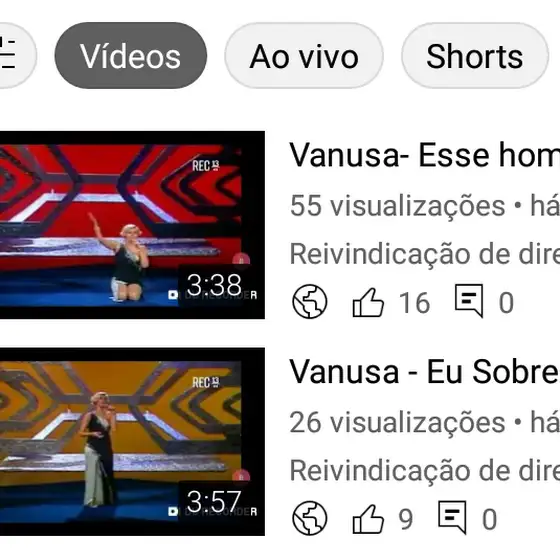The width and height of the screenshot is (560, 560).
Task: Open comments icon of first video
Action: click(469, 301)
